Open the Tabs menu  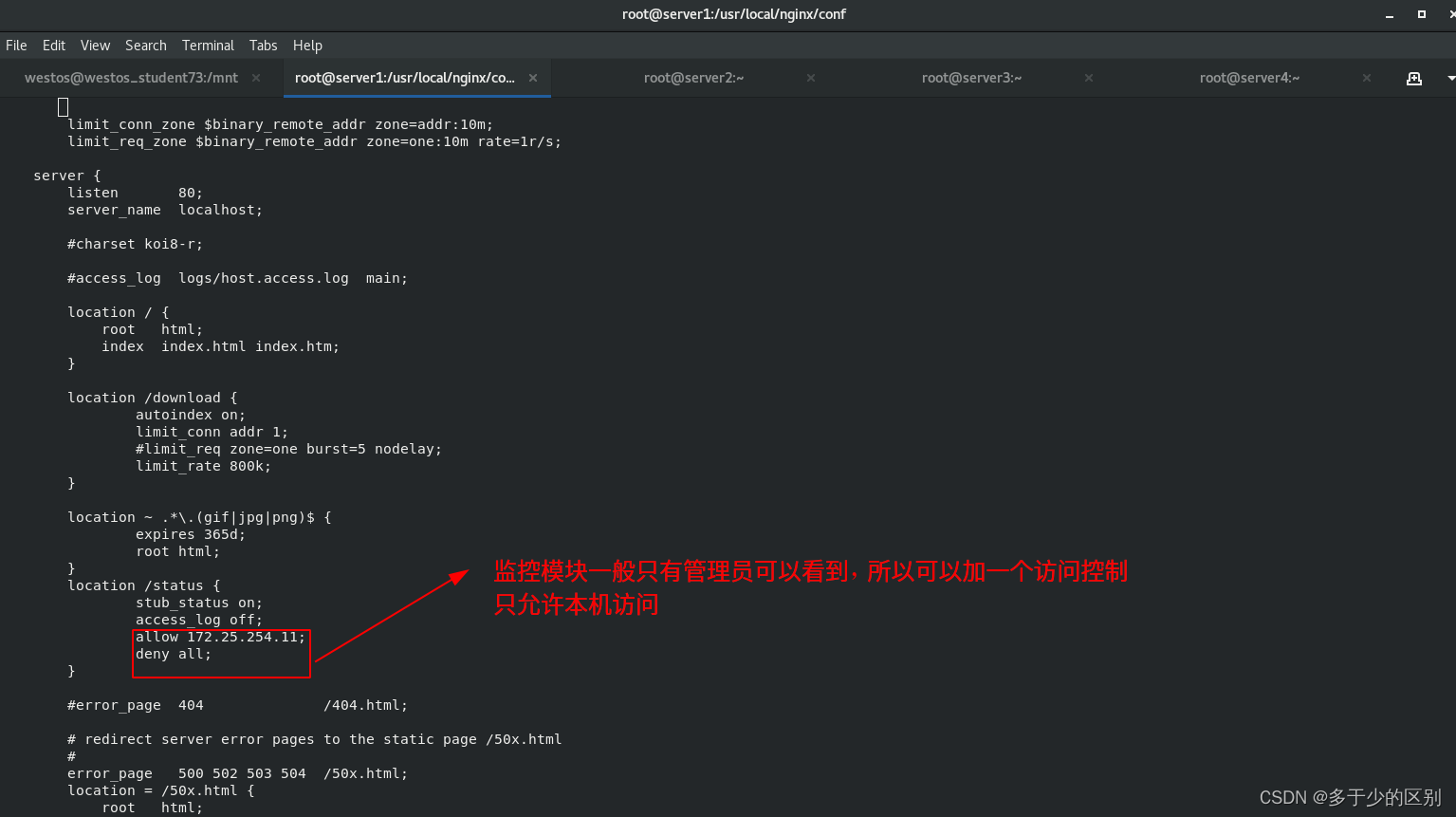(263, 46)
